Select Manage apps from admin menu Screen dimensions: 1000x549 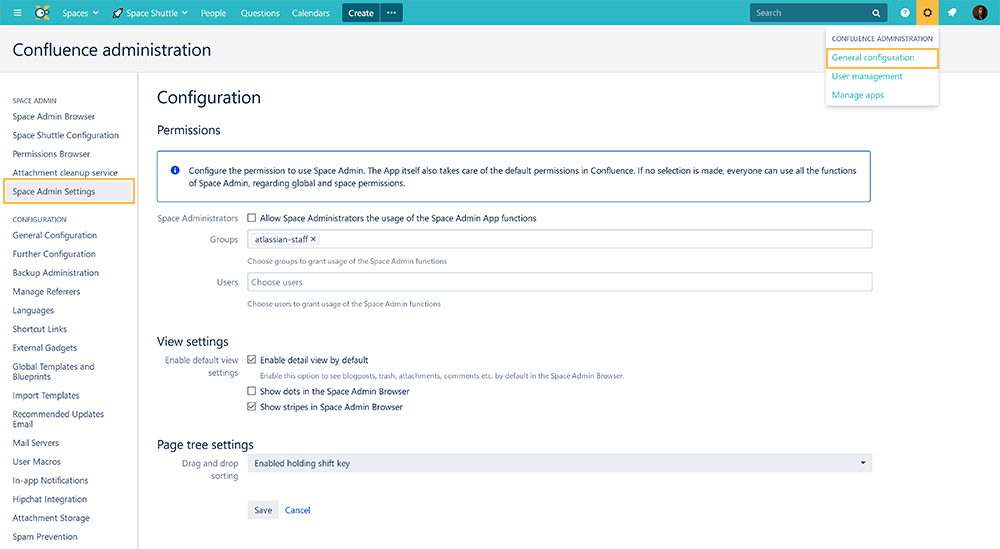point(858,95)
